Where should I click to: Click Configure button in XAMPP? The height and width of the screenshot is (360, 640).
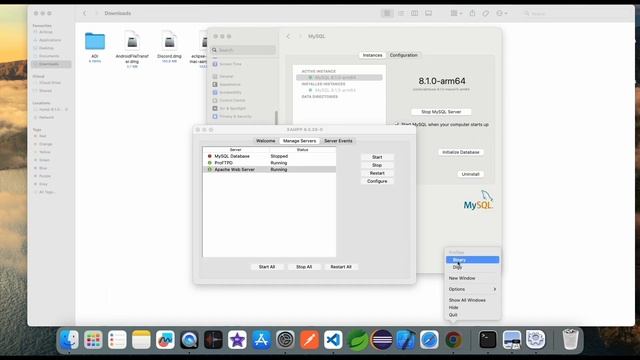[377, 181]
